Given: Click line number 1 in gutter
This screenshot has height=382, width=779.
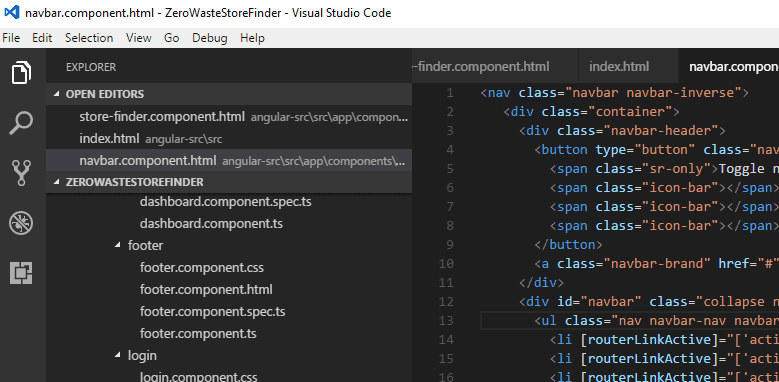Looking at the screenshot, I should pyautogui.click(x=450, y=93).
